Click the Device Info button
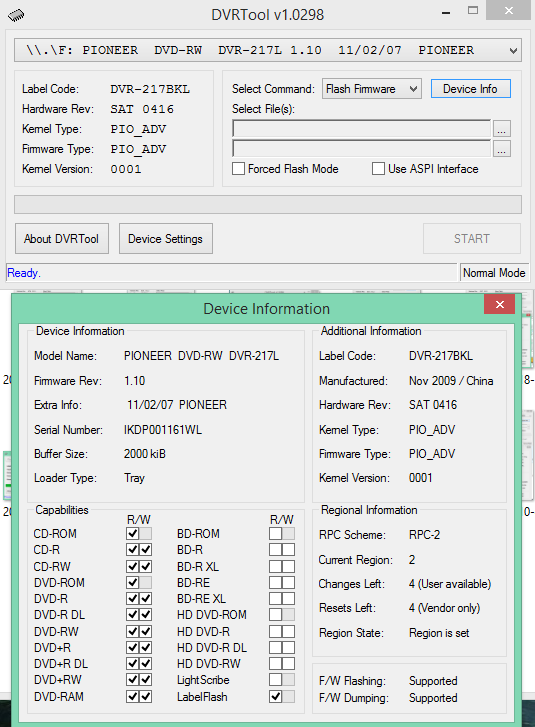 (471, 89)
